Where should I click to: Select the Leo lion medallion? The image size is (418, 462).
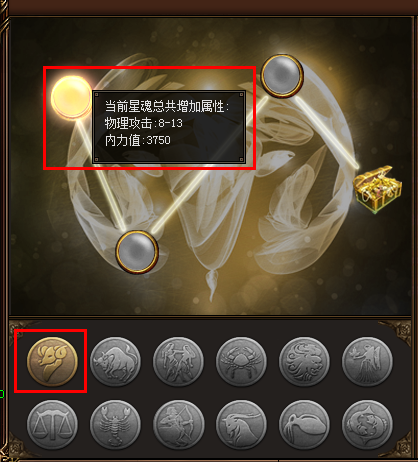click(x=304, y=361)
